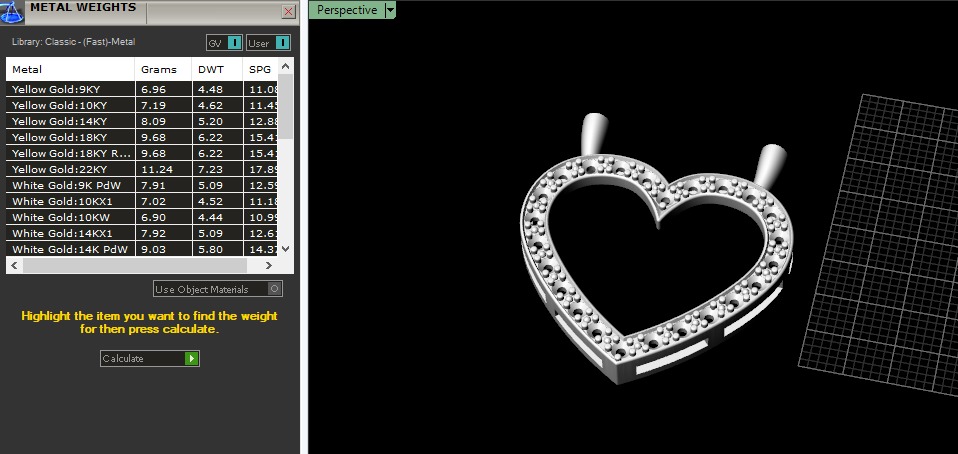Click DWT value 5.80
This screenshot has width=958, height=454.
[x=211, y=249]
